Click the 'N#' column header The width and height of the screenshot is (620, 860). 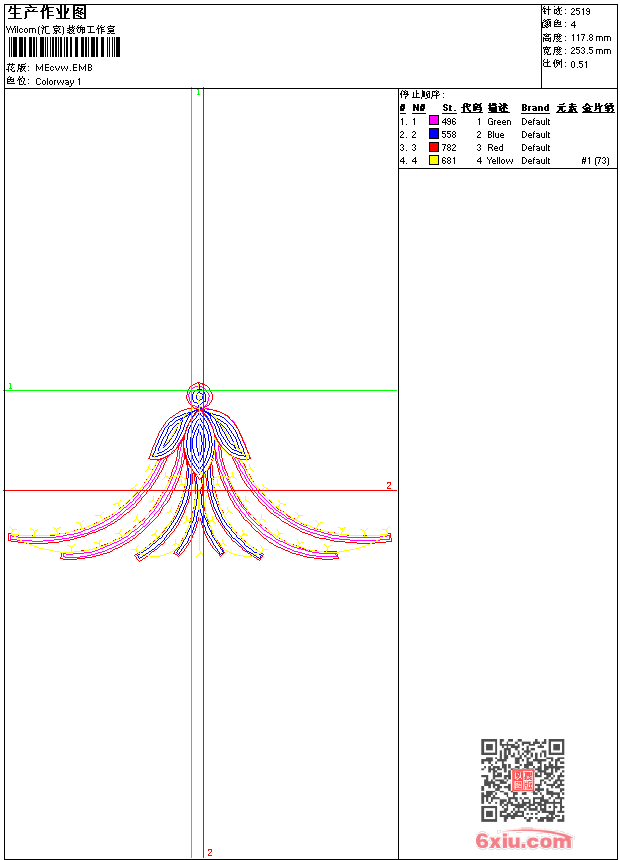(x=419, y=108)
